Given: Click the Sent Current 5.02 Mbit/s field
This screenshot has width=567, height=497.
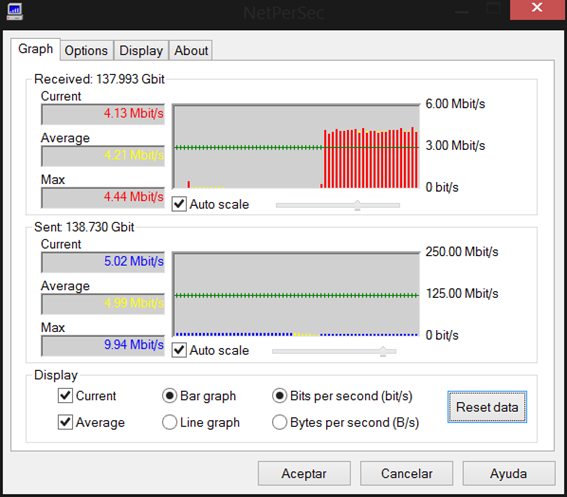Looking at the screenshot, I should click(x=103, y=262).
